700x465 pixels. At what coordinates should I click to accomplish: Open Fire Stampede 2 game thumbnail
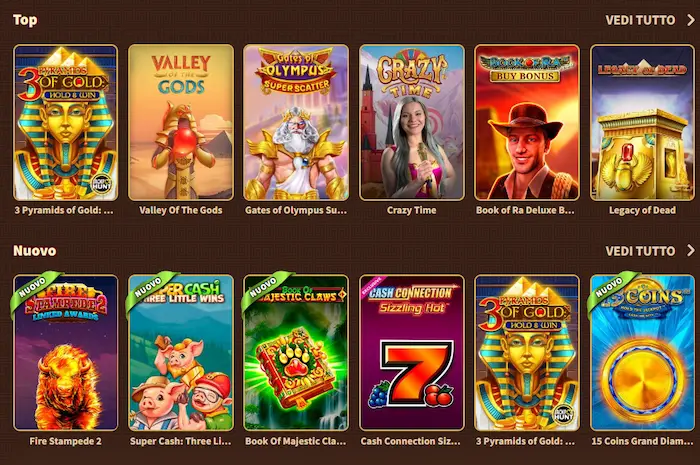click(66, 353)
